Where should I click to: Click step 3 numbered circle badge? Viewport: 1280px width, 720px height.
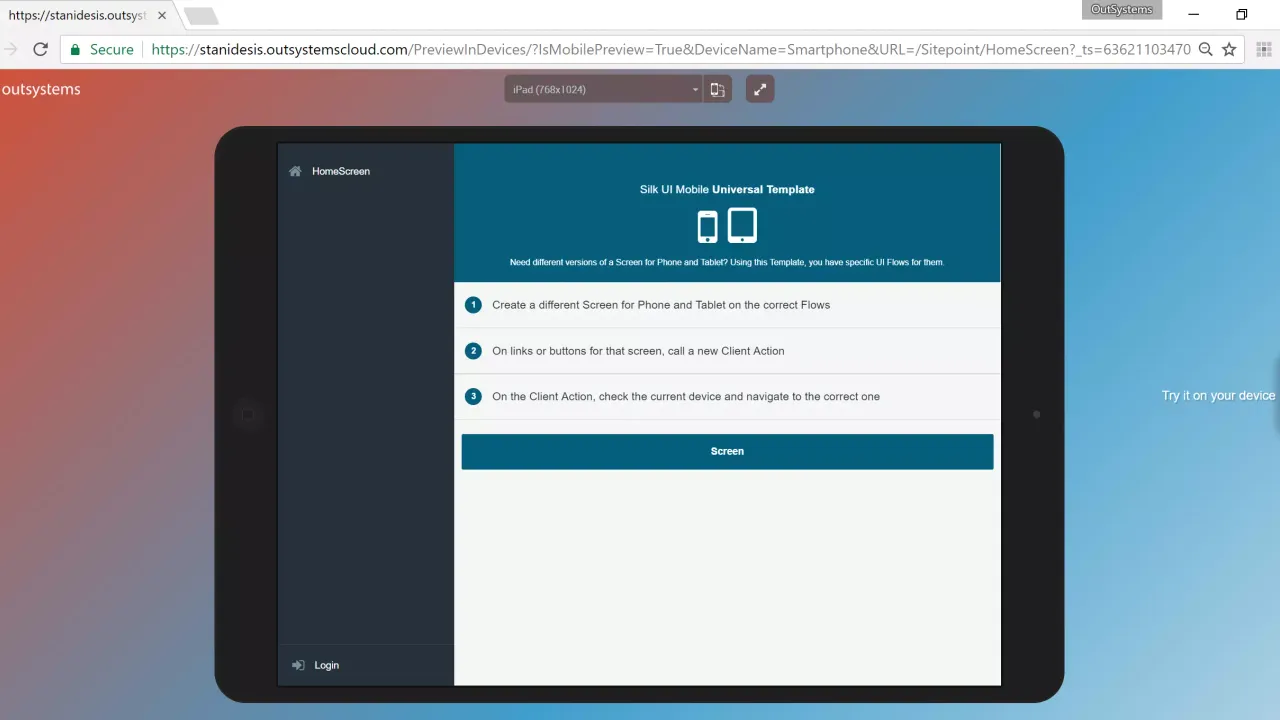tap(474, 396)
